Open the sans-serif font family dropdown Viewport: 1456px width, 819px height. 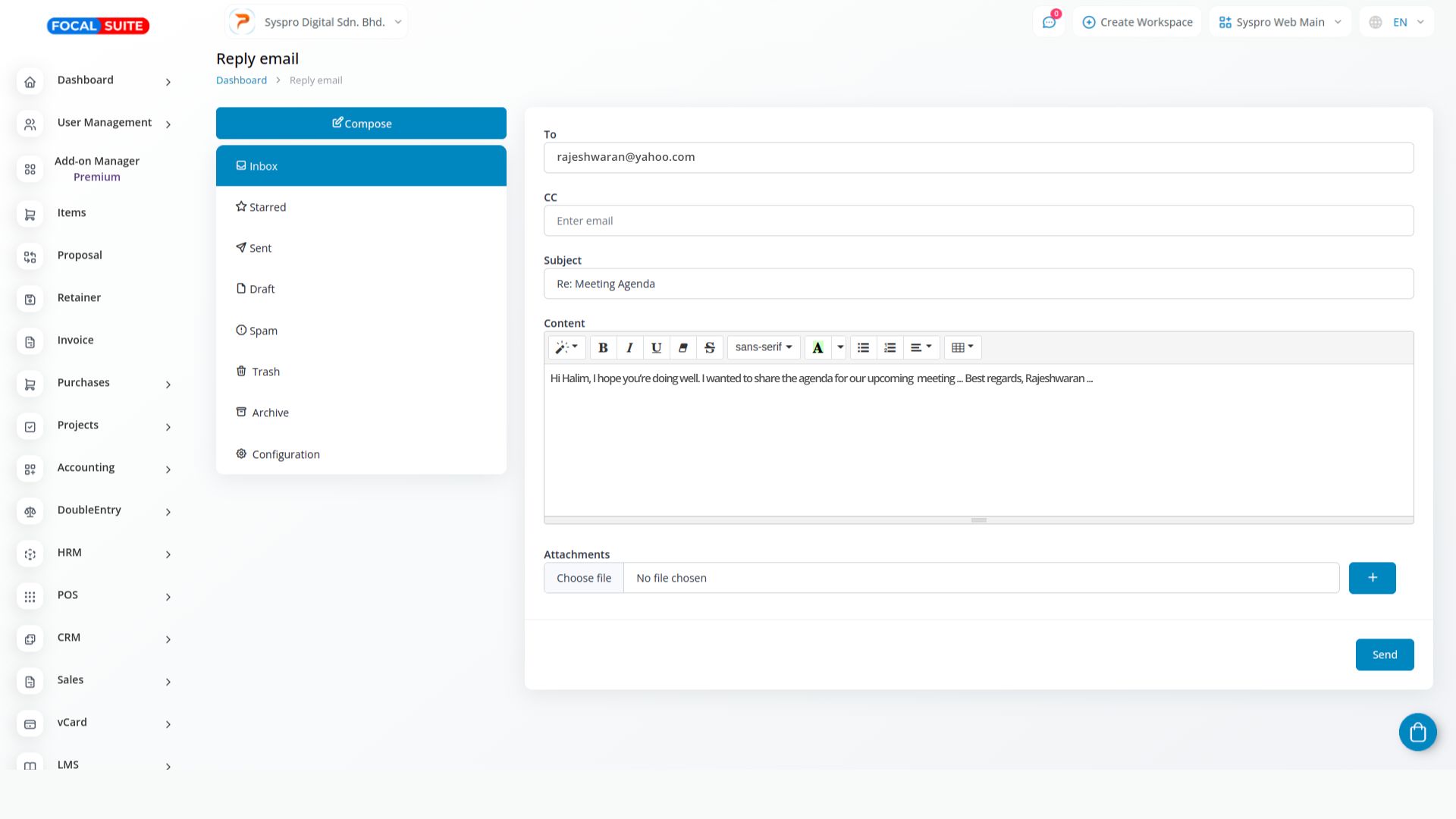[763, 347]
